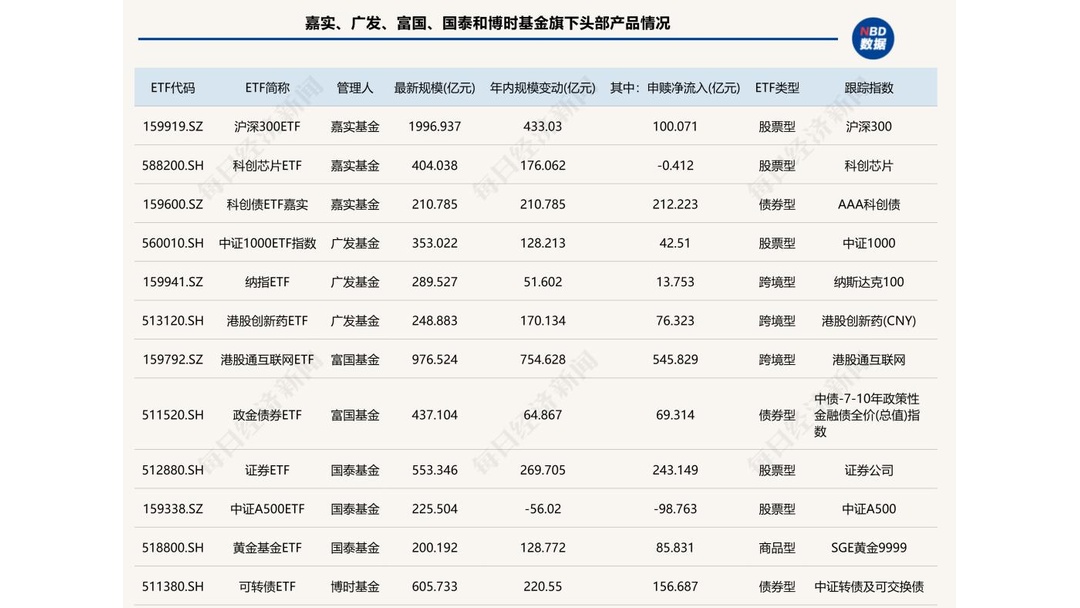The width and height of the screenshot is (1080, 608).
Task: Click the NBD数据 circular logo
Action: [872, 37]
